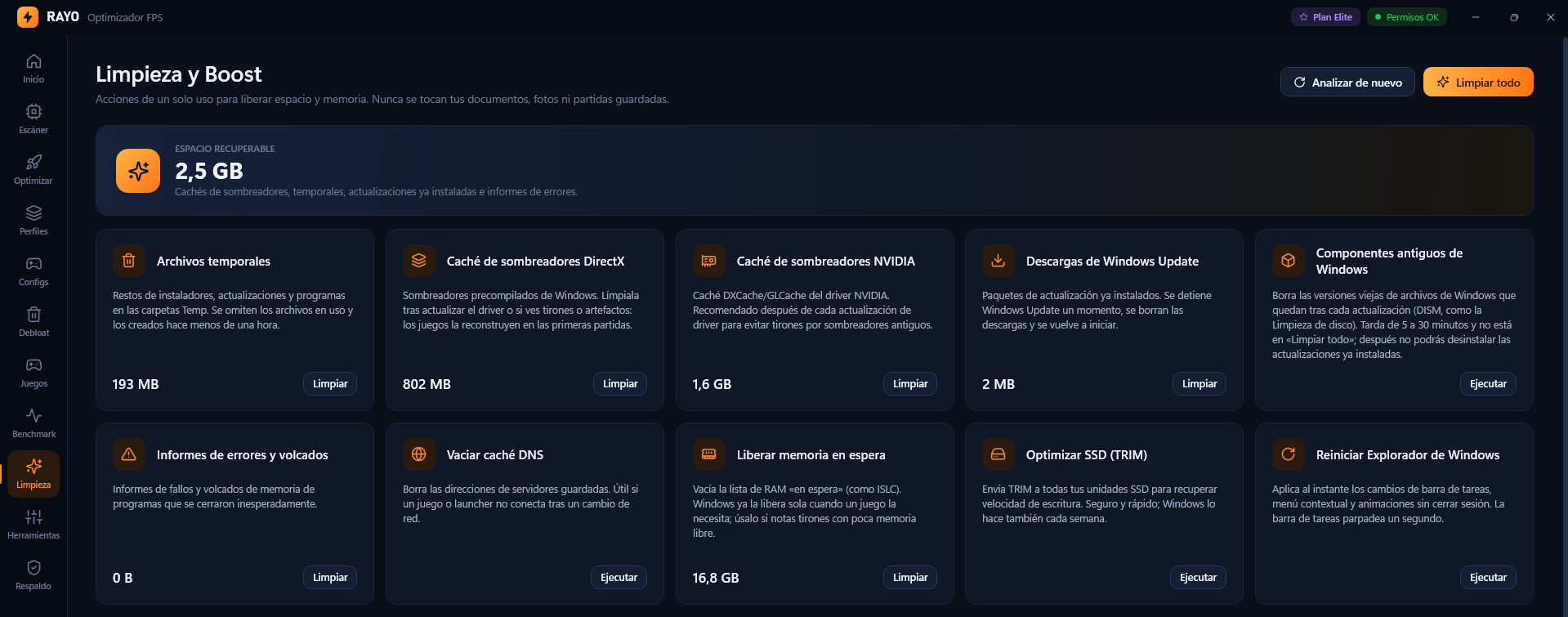Clean the DirectX shader cache
1568x617 pixels.
620,384
